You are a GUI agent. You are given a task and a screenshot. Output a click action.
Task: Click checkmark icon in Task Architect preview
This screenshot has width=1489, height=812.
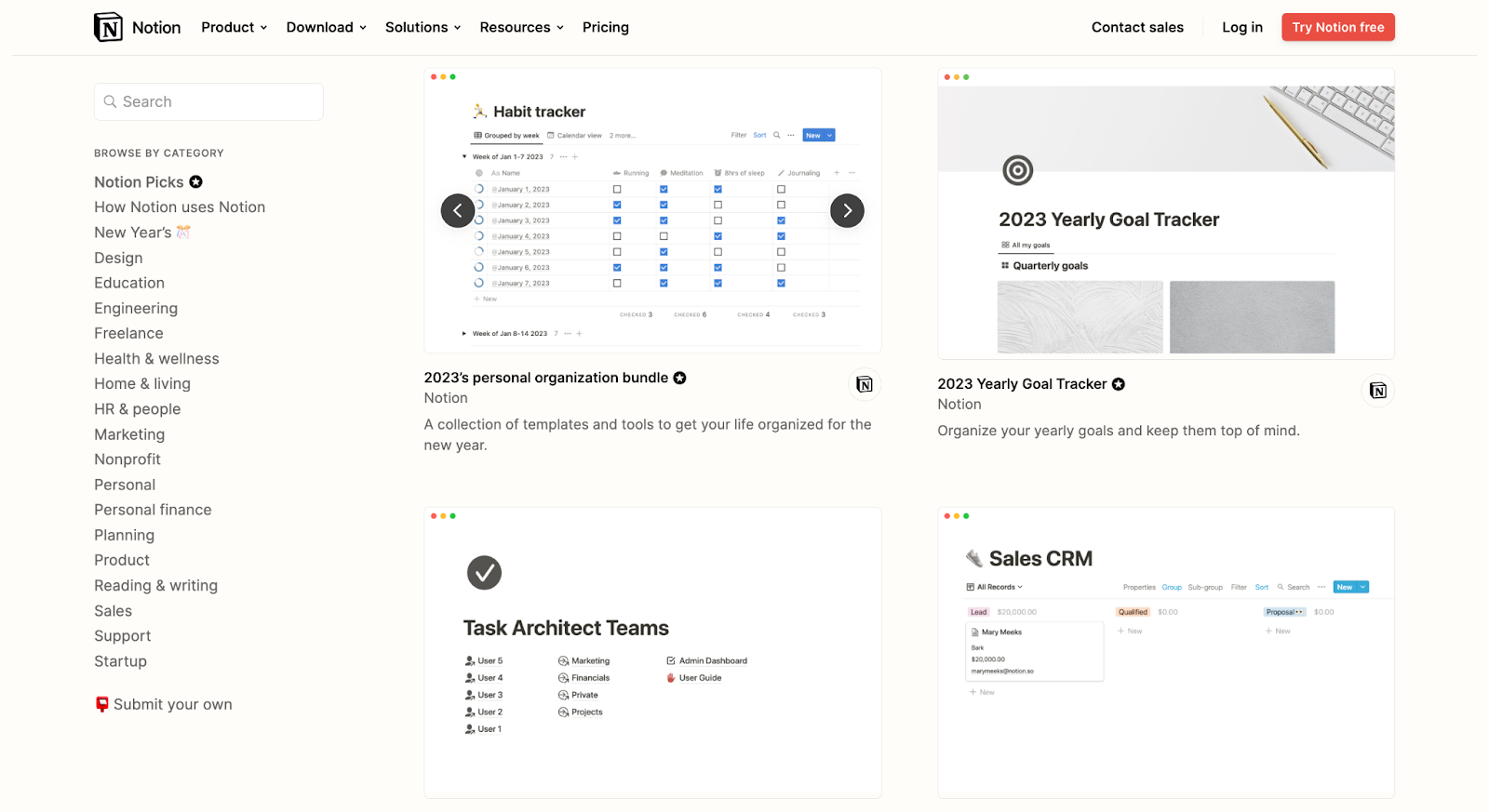pos(484,573)
